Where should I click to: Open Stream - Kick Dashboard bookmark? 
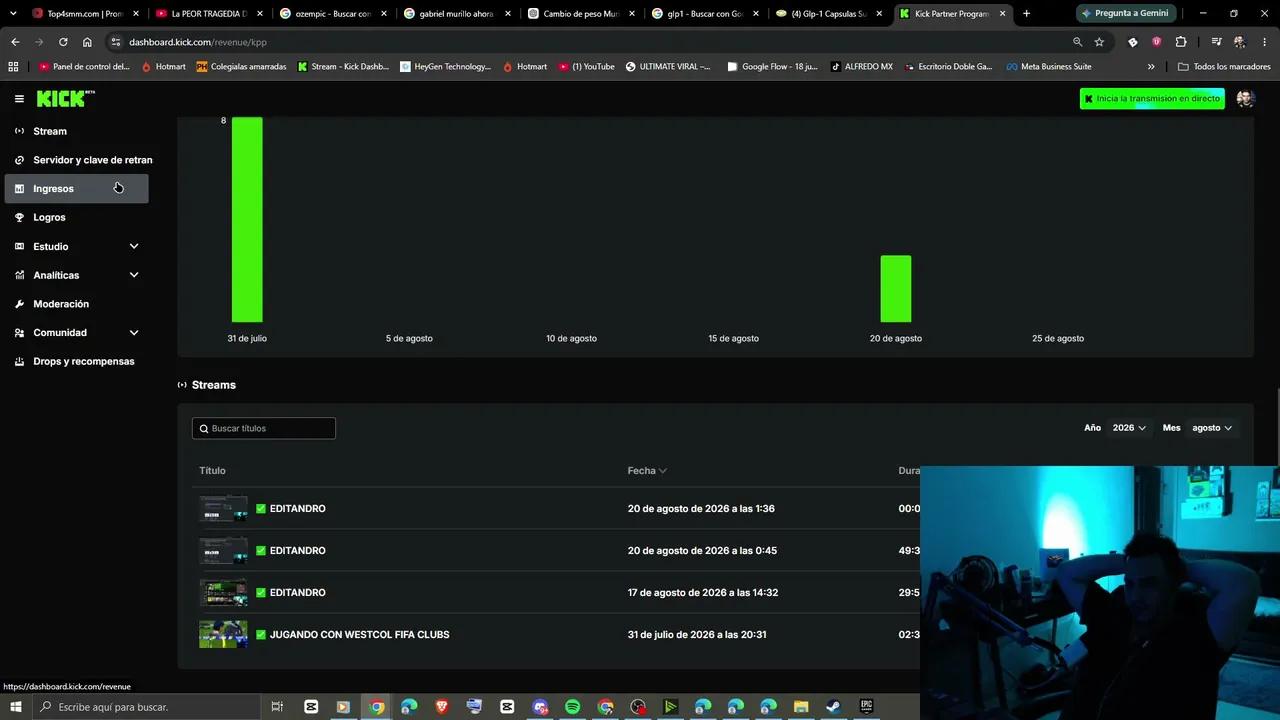click(343, 67)
